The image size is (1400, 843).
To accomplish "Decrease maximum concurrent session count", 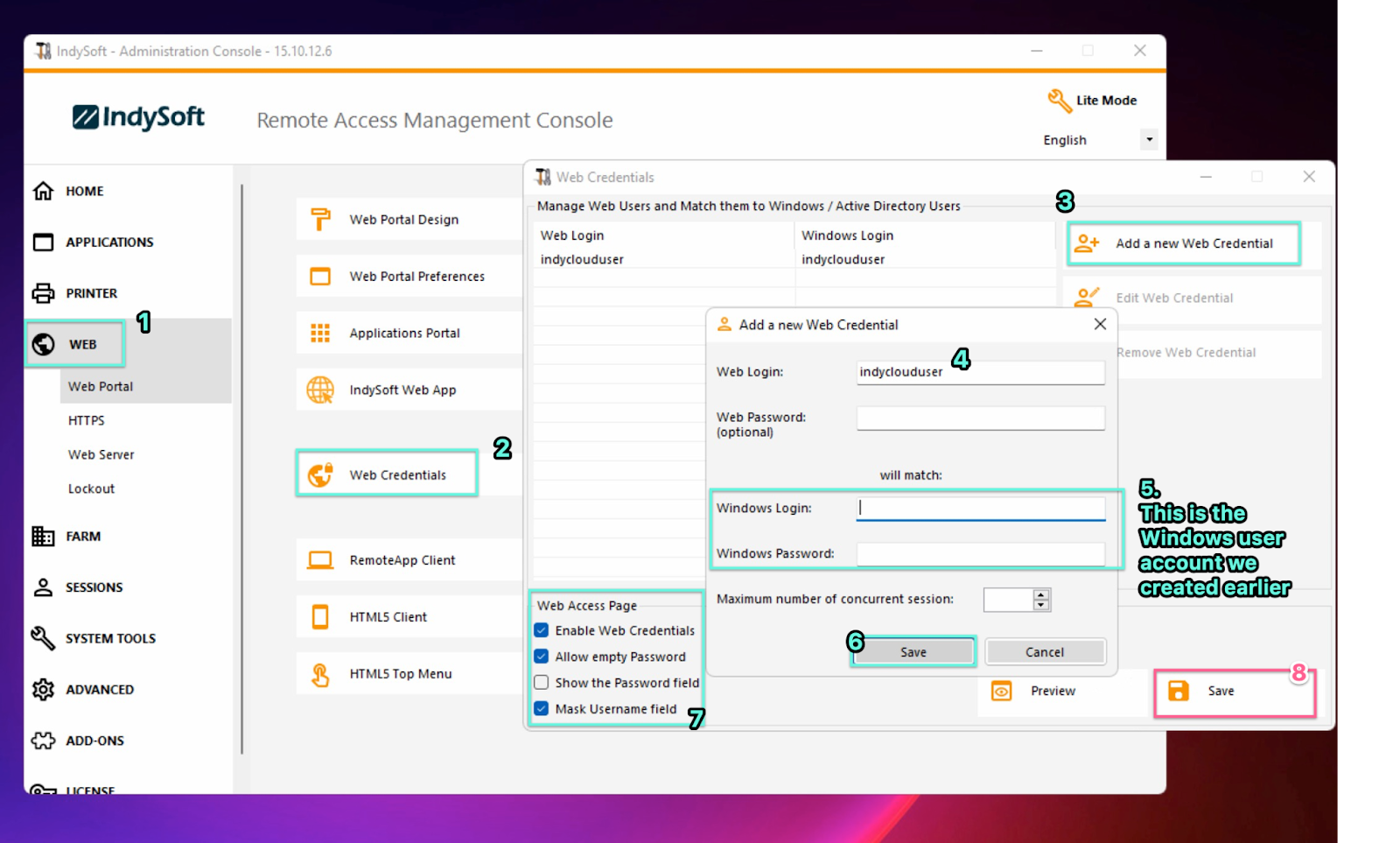I will pos(1040,605).
